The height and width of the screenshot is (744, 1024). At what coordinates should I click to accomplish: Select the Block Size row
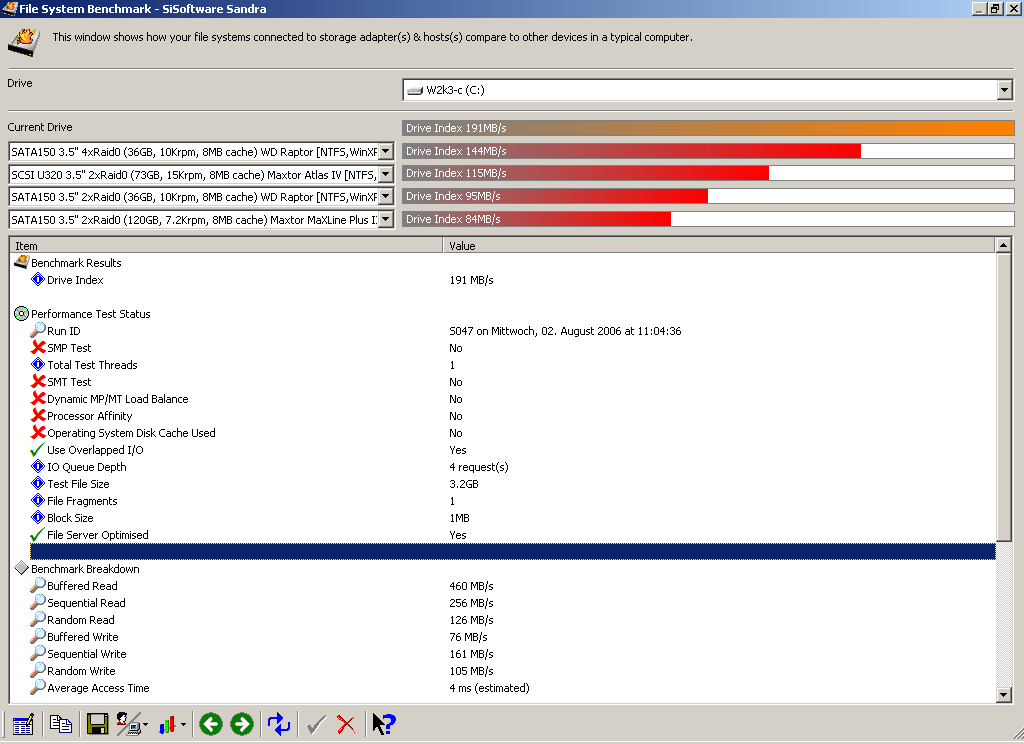click(503, 517)
